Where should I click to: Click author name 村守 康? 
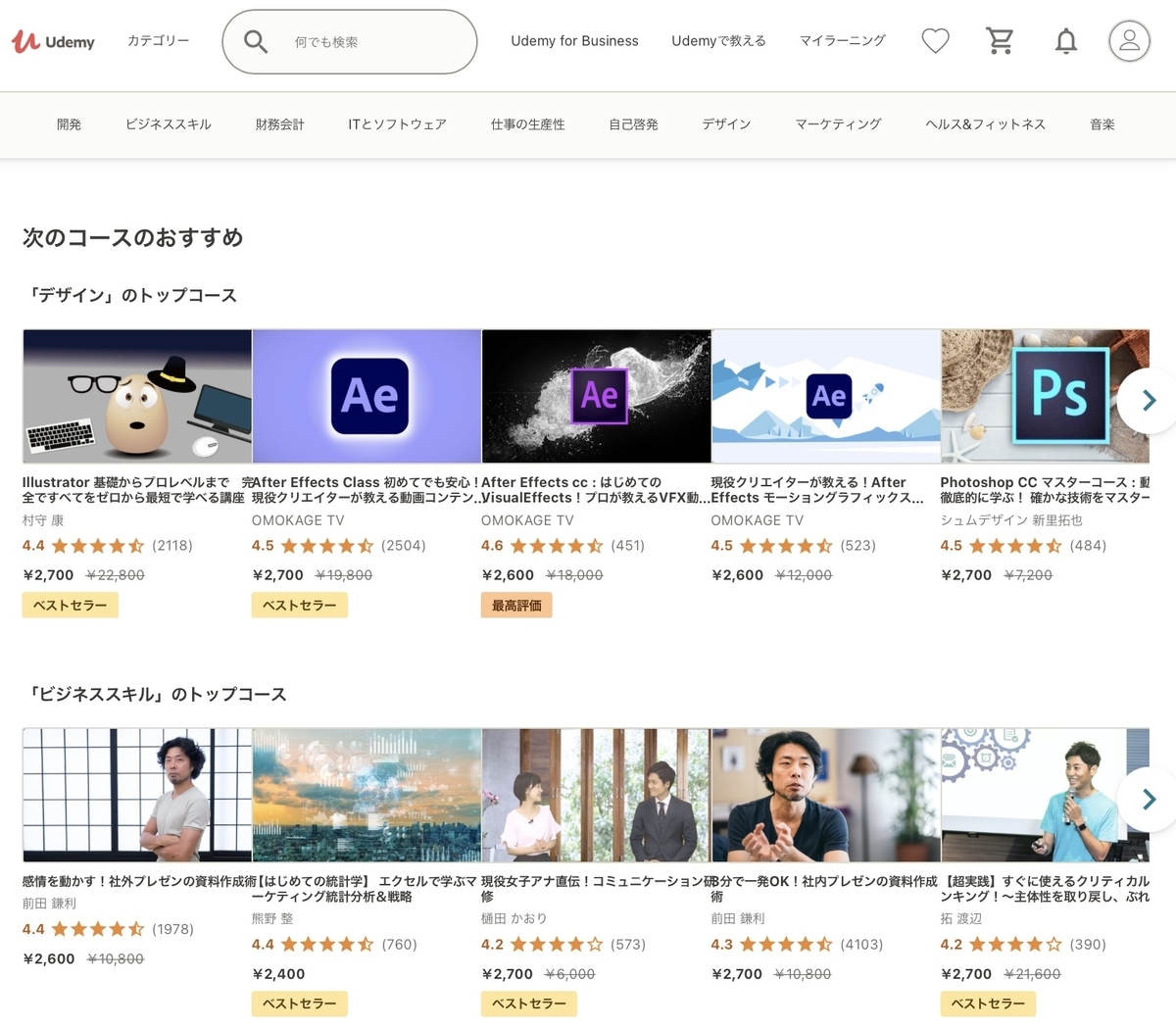pyautogui.click(x=43, y=520)
